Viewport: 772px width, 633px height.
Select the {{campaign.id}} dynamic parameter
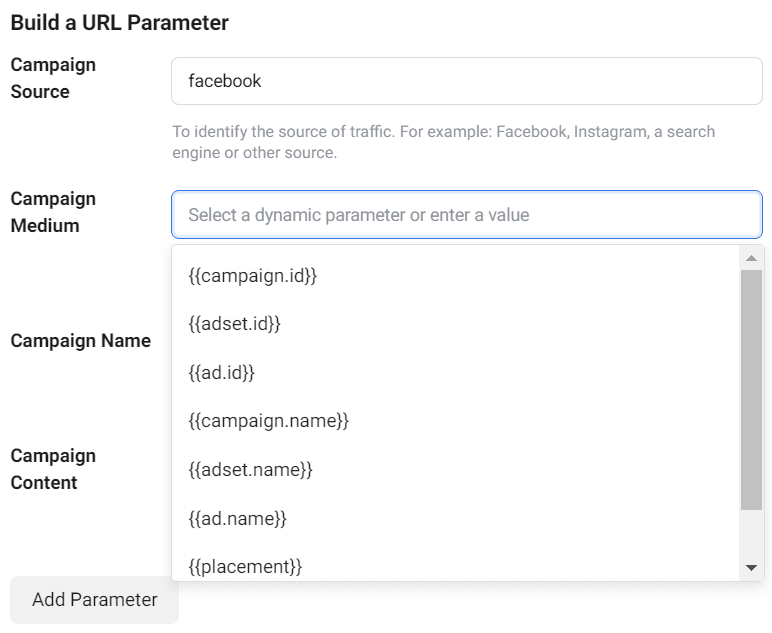[455, 276]
